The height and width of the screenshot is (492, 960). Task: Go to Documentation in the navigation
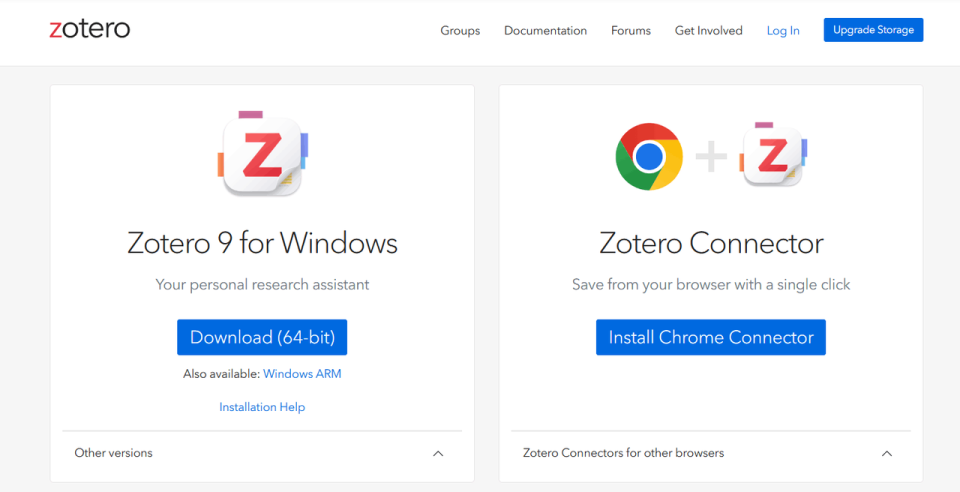(x=545, y=31)
